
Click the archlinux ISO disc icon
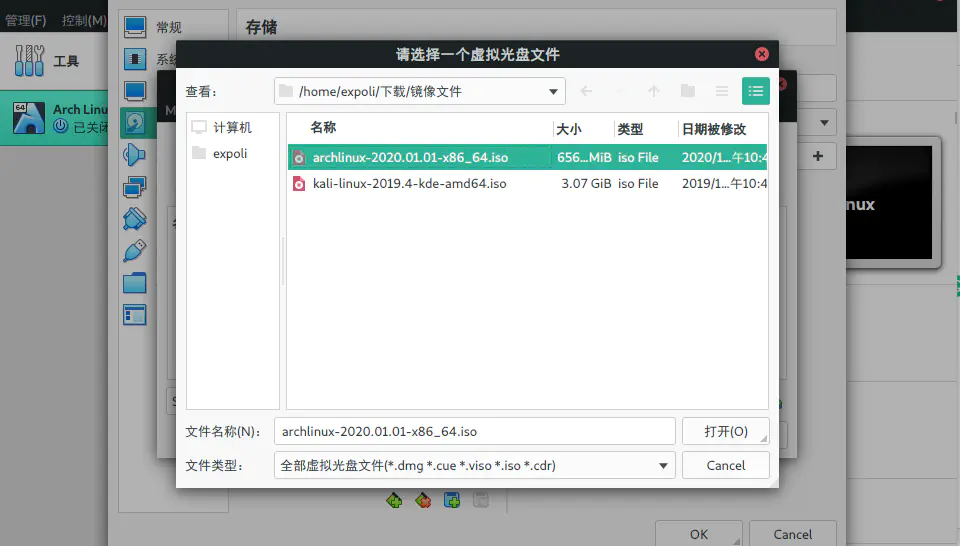click(299, 158)
